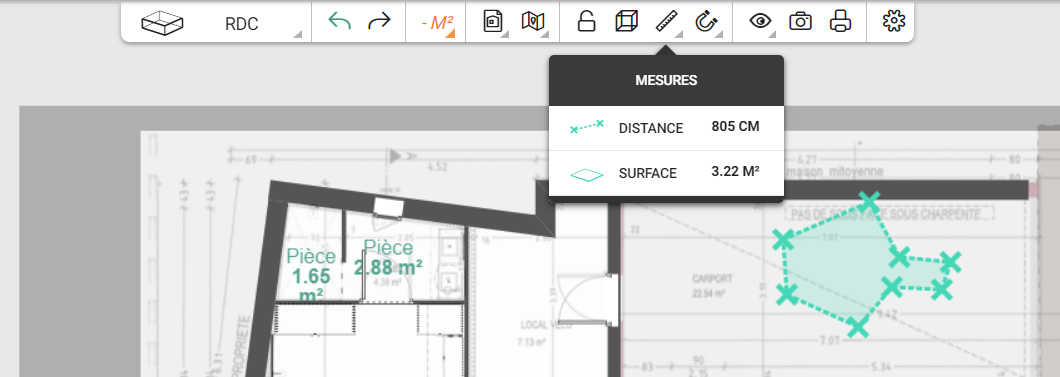Click the topmost measurement cross marker
Screen dimensions: 1060x377
pyautogui.click(x=870, y=201)
